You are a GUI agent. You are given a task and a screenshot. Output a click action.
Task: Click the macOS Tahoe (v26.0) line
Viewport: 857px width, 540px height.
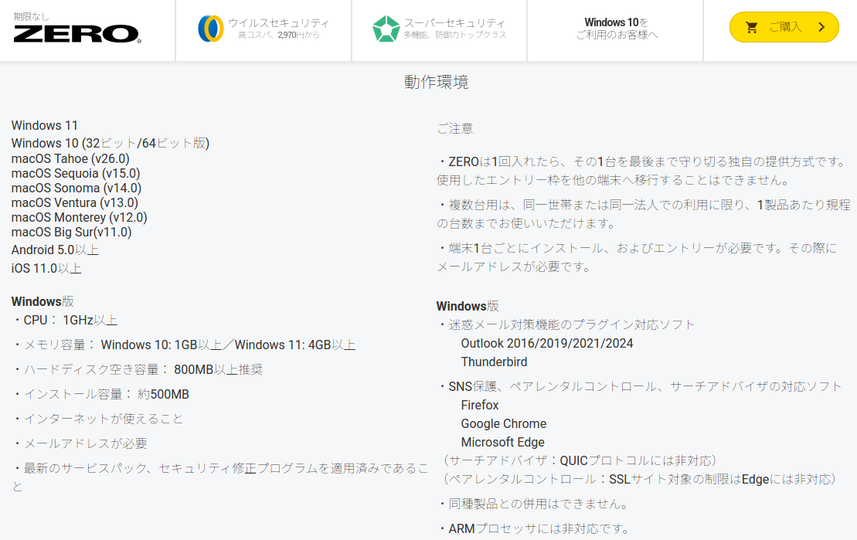[x=70, y=158]
